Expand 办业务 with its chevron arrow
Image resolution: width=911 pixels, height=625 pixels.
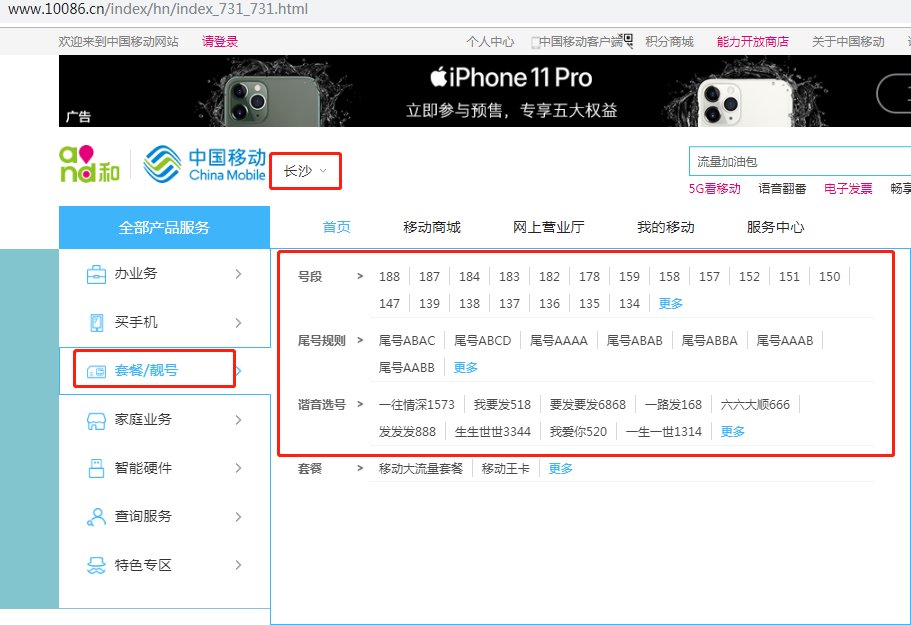(x=239, y=273)
